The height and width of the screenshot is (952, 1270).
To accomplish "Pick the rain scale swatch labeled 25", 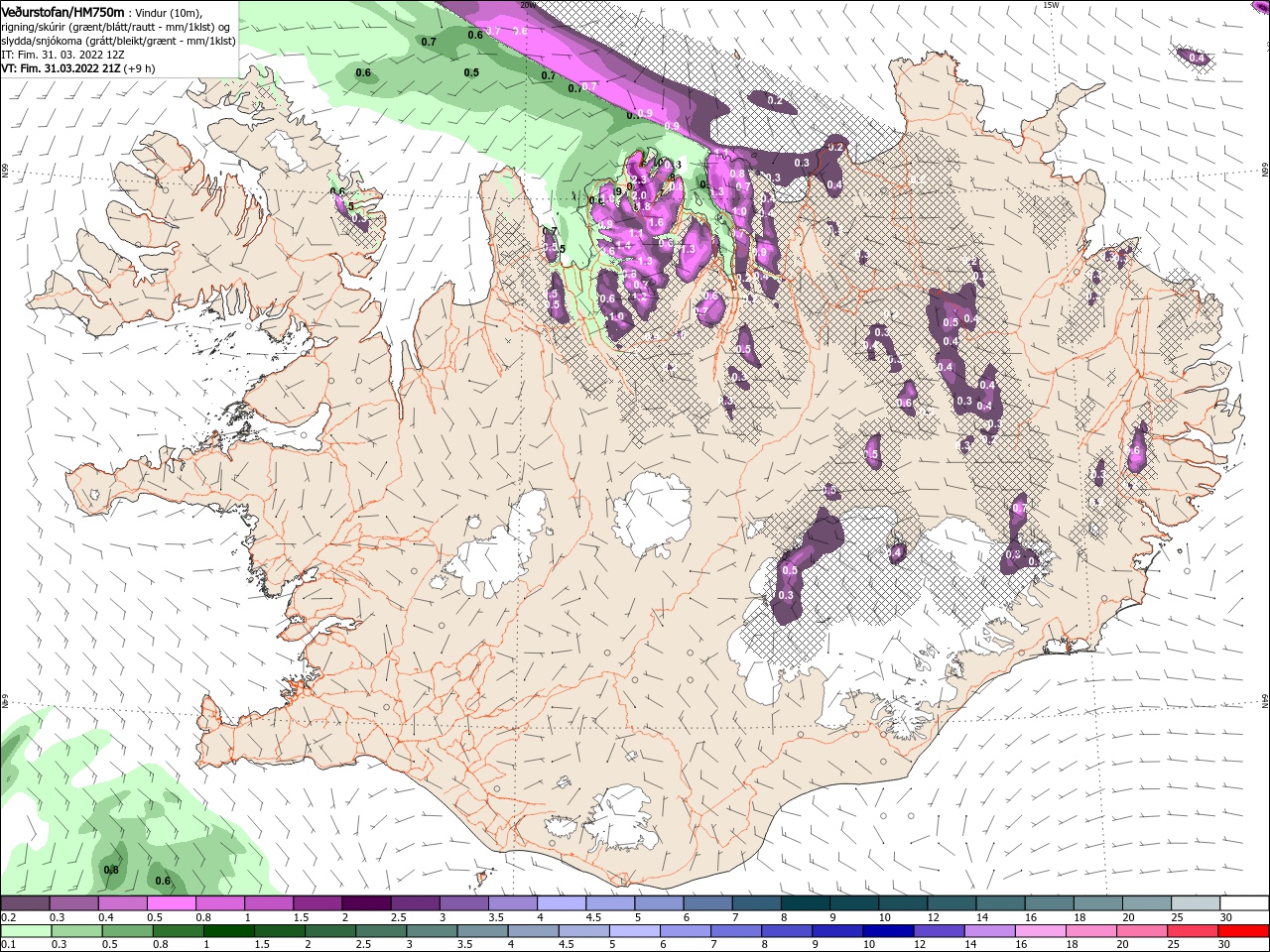I will (1194, 931).
